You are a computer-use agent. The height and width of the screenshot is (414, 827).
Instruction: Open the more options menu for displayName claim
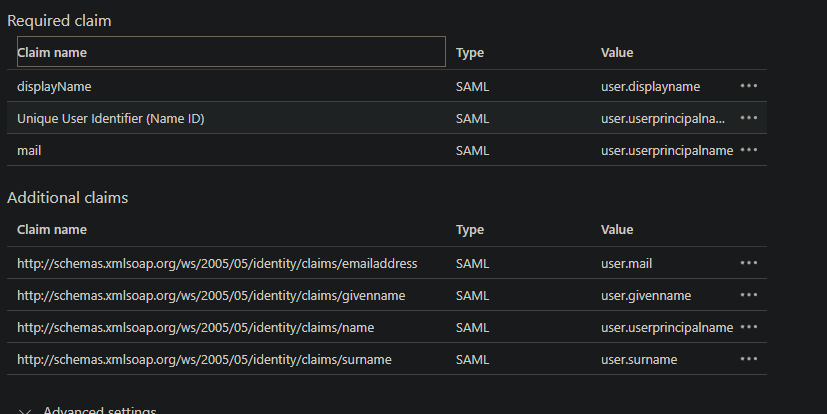(x=748, y=86)
